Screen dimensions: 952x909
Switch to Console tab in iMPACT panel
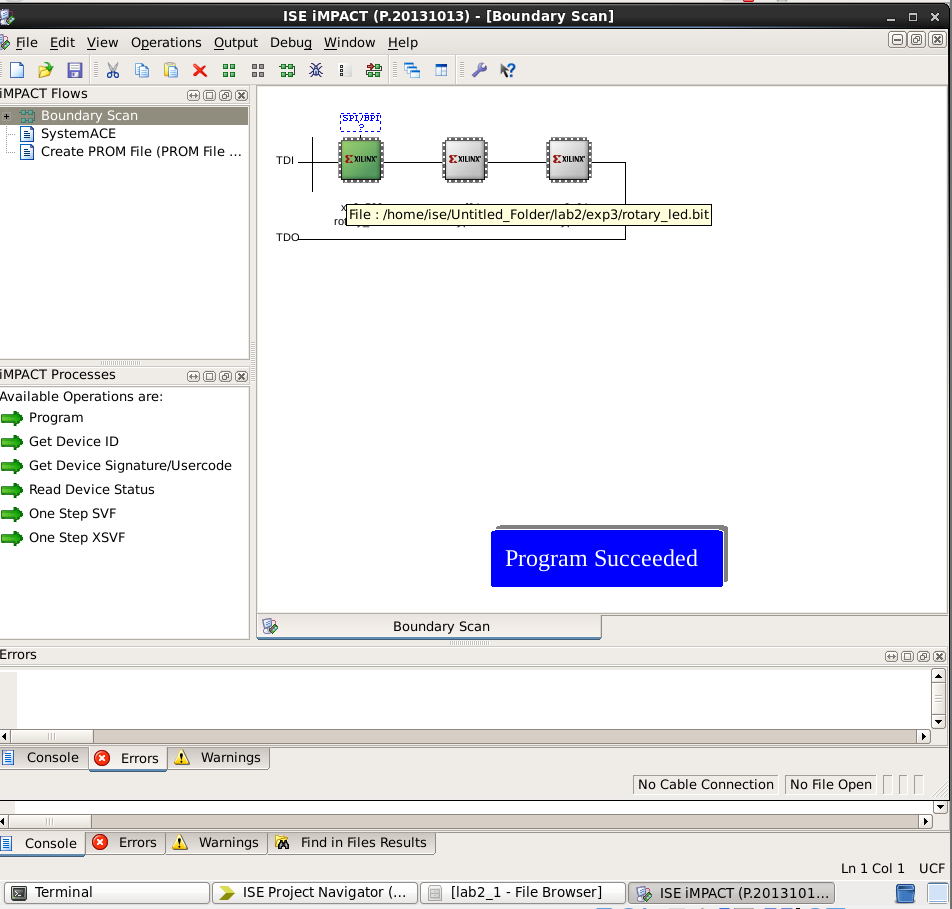pos(44,758)
